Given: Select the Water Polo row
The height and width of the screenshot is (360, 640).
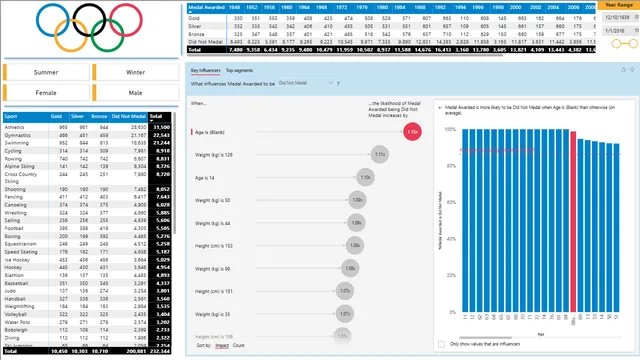Looking at the screenshot, I should pyautogui.click(x=87, y=322).
